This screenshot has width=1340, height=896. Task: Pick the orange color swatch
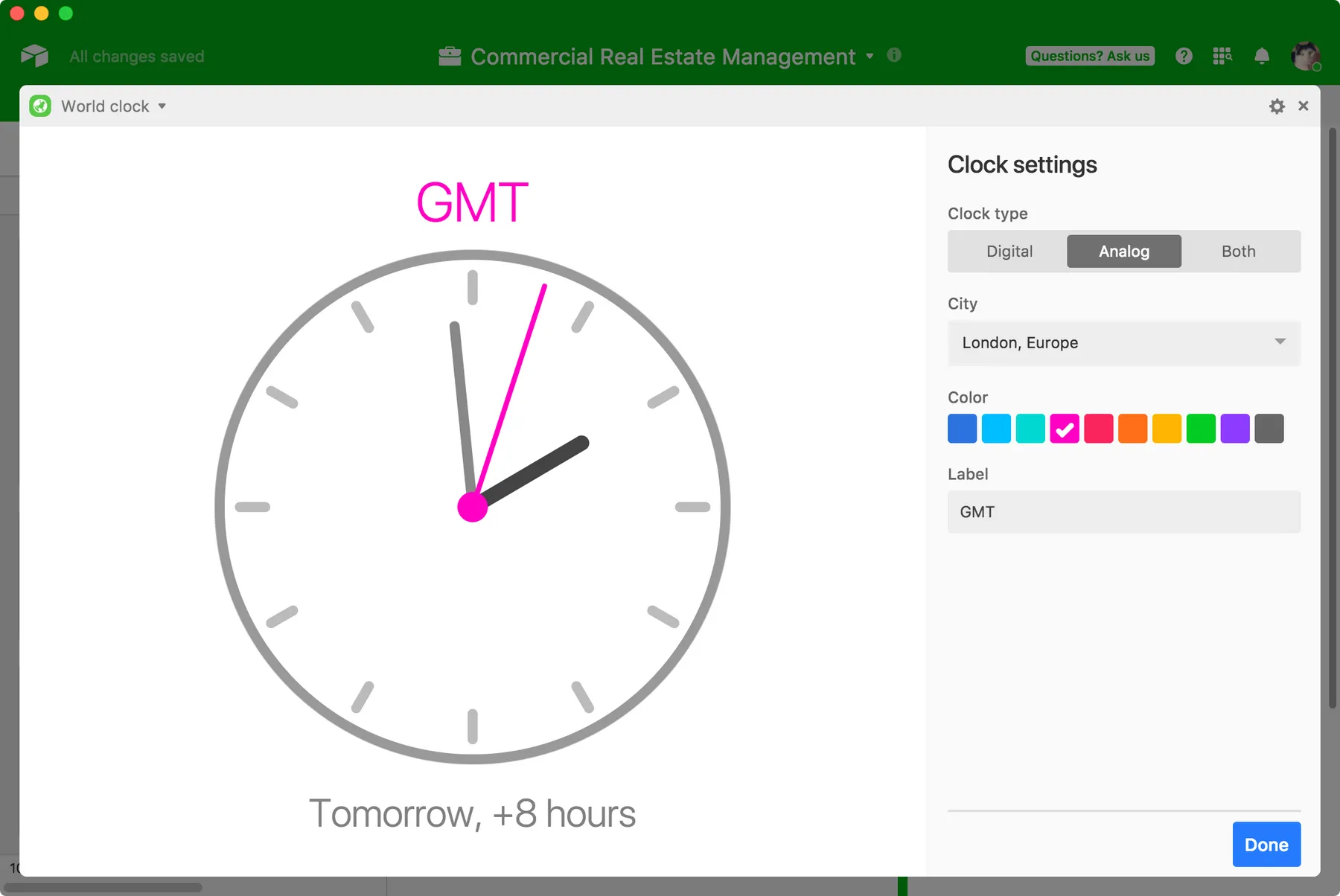click(x=1132, y=429)
